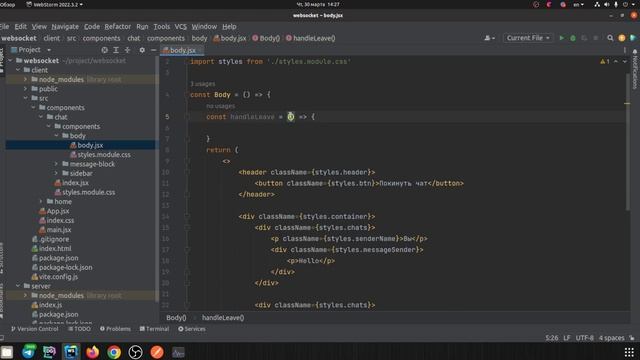Open the Refactor menu
Viewport: 640px width, 360px height.
tap(118, 27)
